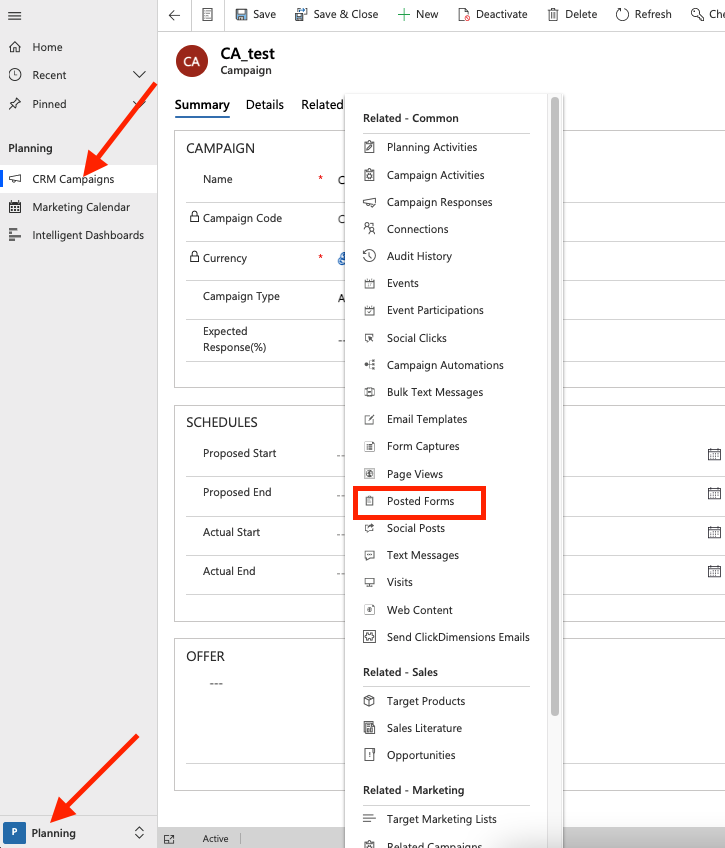
Task: Delete the campaign record
Action: tap(572, 15)
